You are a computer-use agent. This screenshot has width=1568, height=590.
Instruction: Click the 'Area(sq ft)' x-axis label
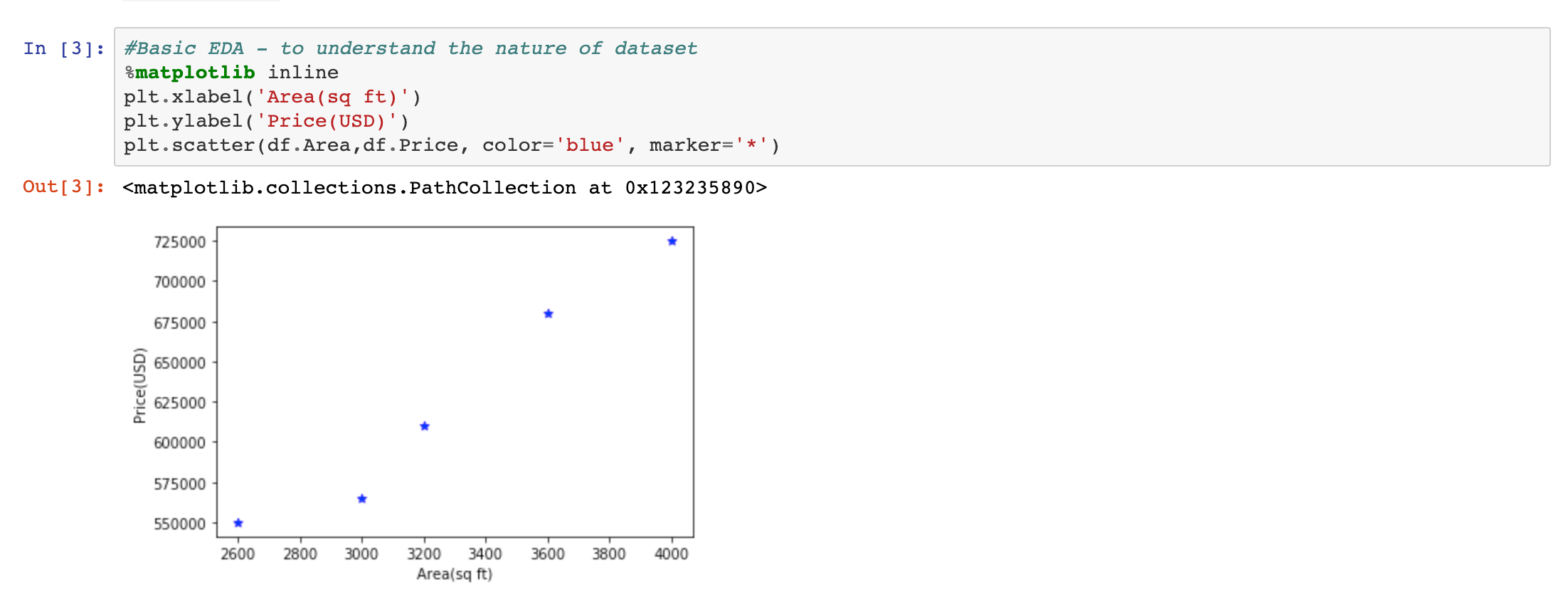[x=455, y=574]
